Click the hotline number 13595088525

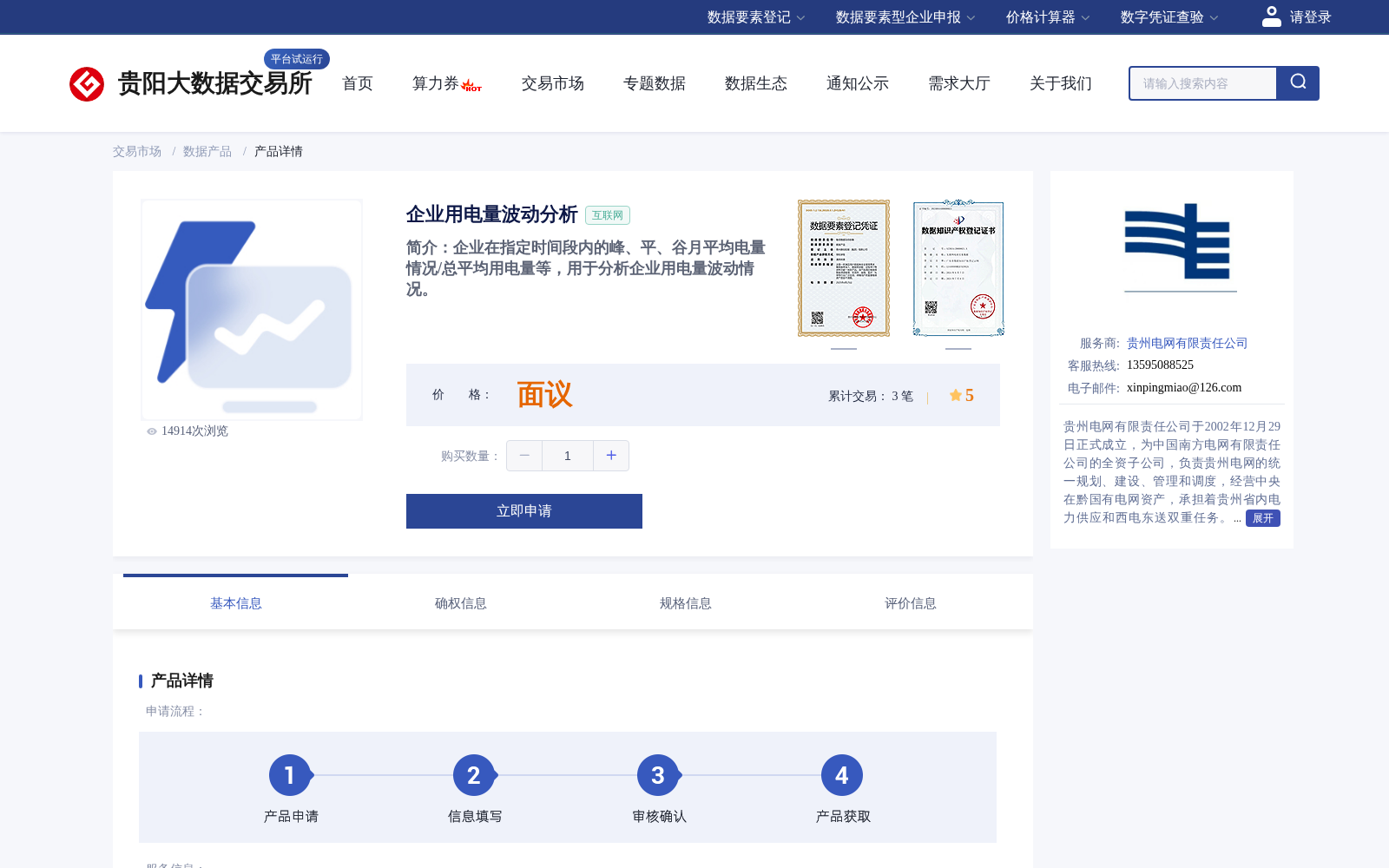point(1160,365)
